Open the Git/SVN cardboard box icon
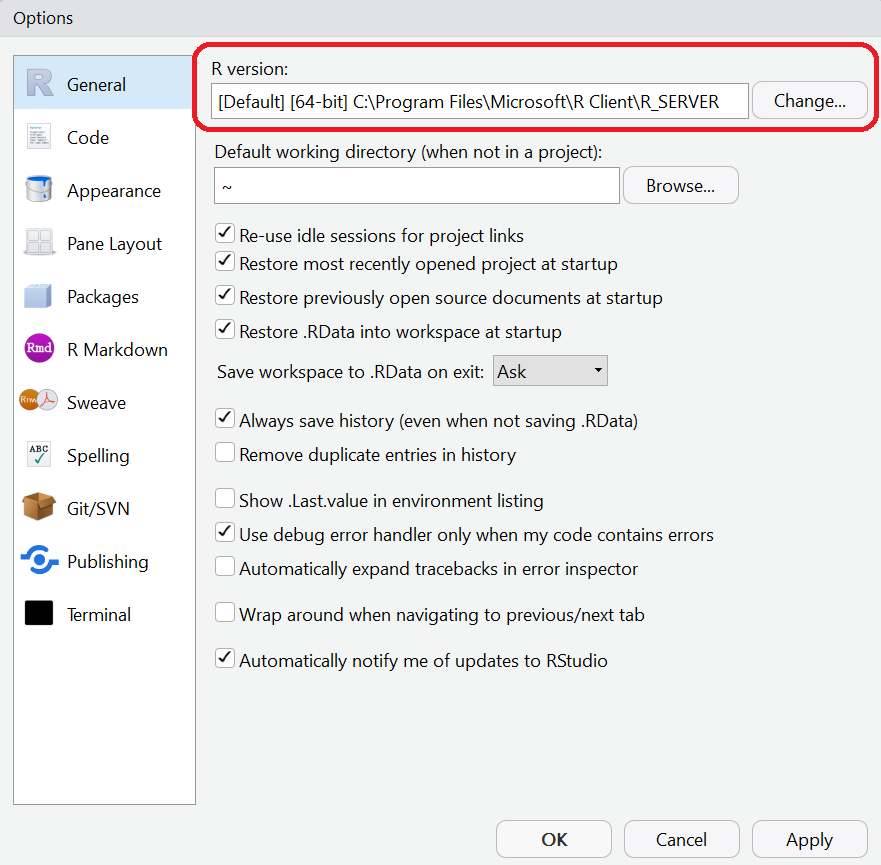The width and height of the screenshot is (881, 865). (x=38, y=507)
